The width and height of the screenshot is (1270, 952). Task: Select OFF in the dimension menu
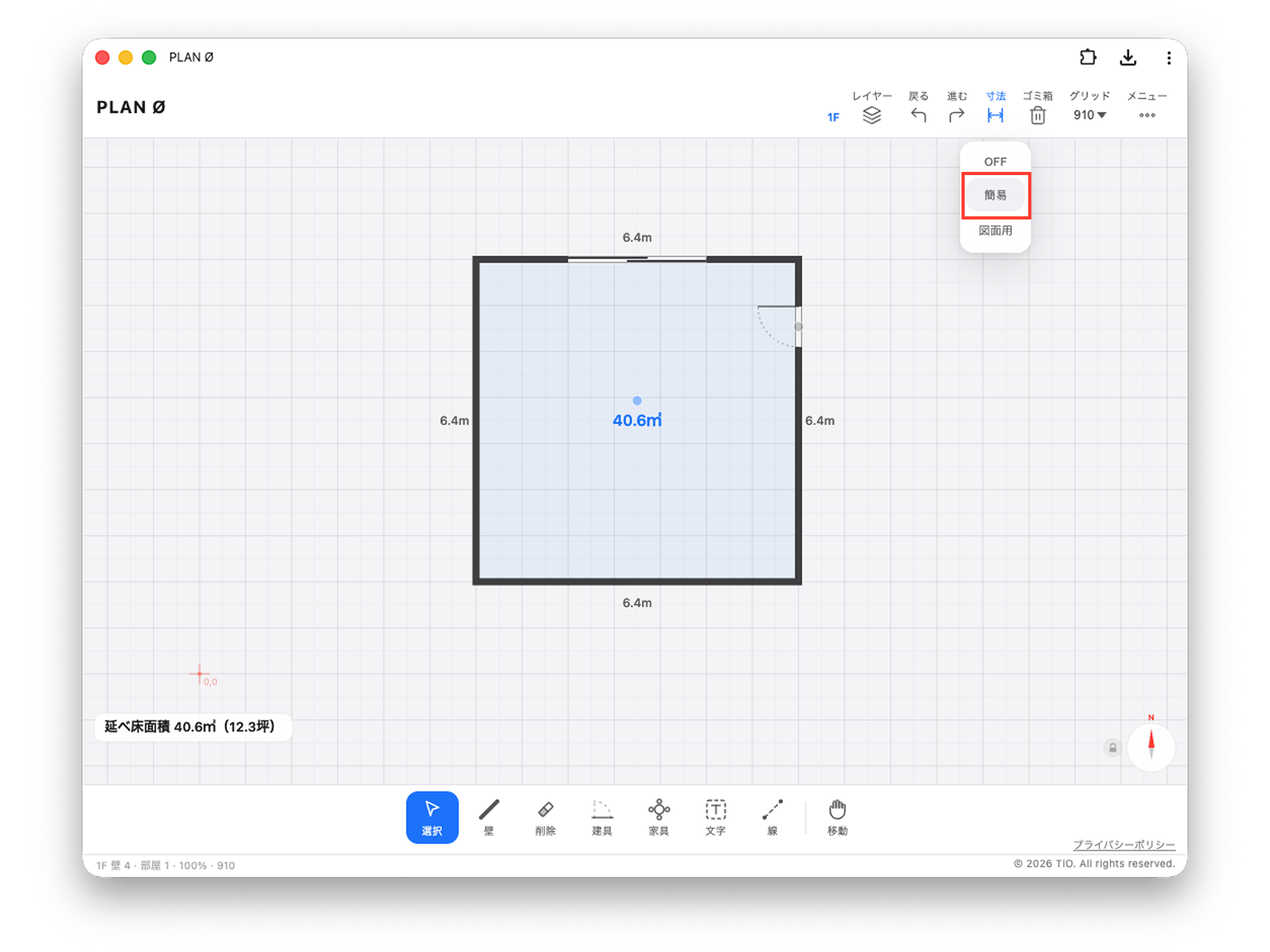(995, 162)
